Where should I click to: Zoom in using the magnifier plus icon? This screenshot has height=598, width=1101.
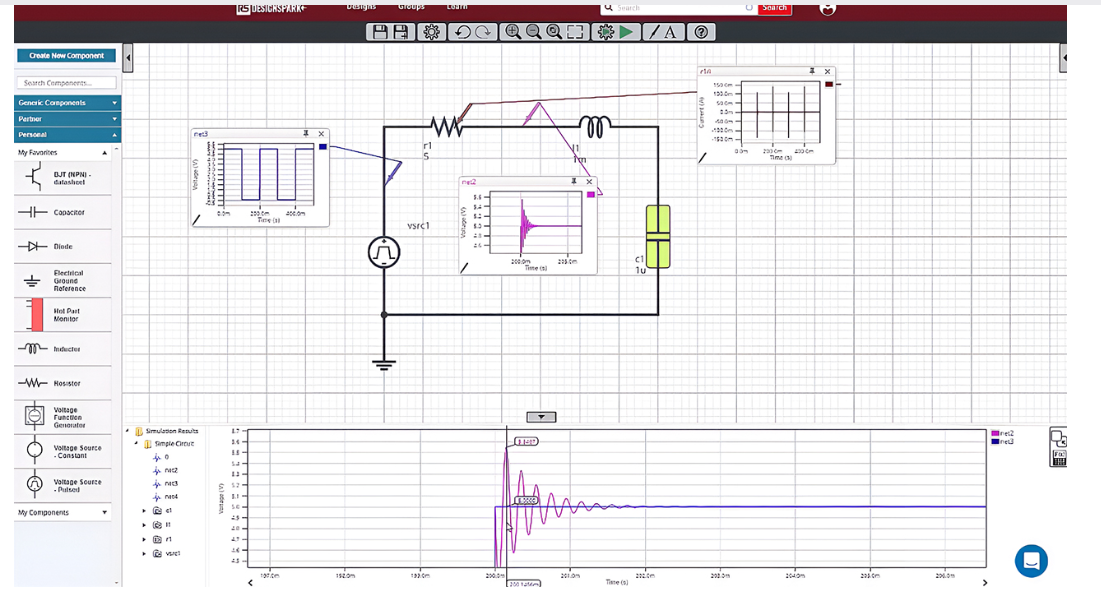(x=512, y=32)
